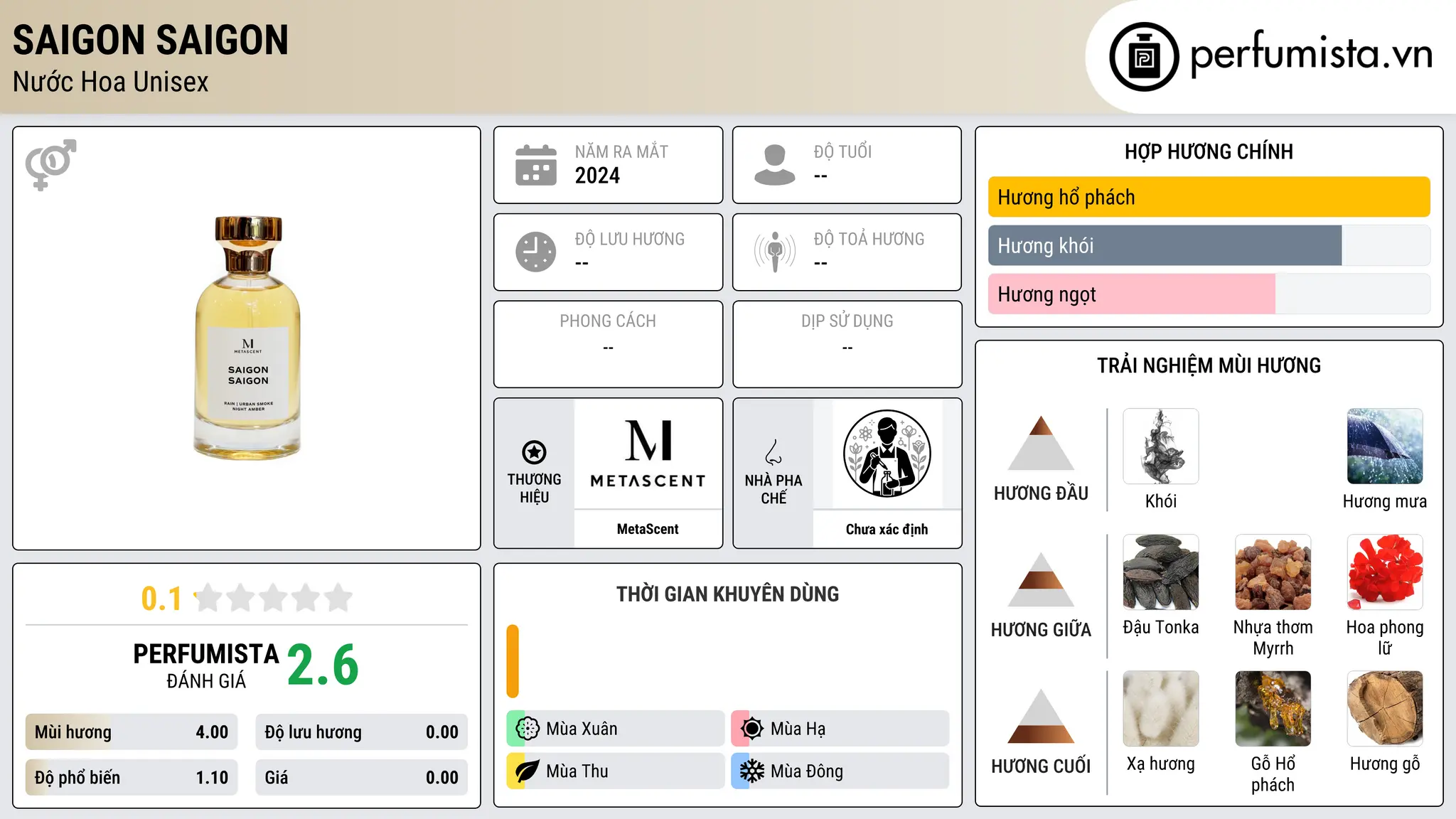Select the Mùa Đông season row
The width and height of the screenshot is (1456, 819).
click(x=840, y=771)
